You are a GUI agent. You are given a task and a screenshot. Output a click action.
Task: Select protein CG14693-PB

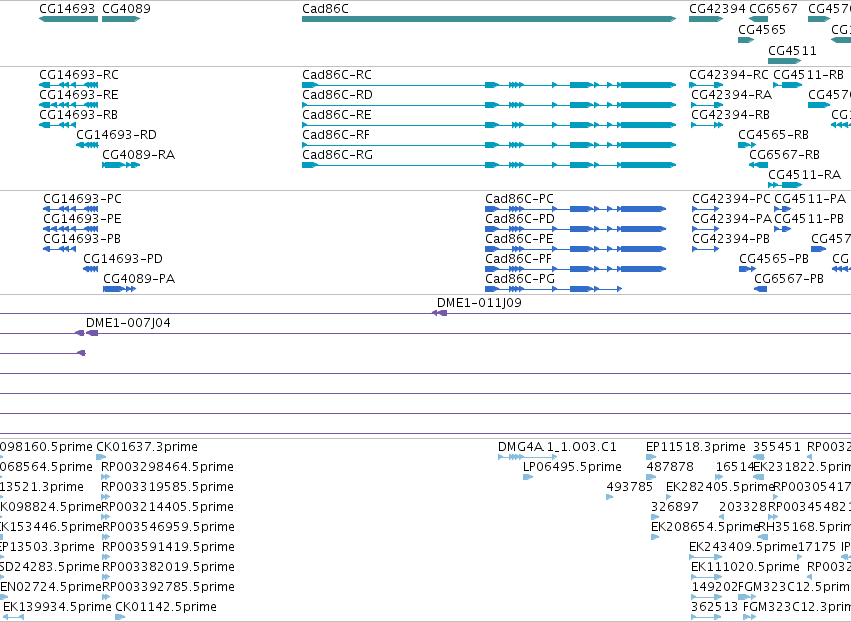(60, 249)
